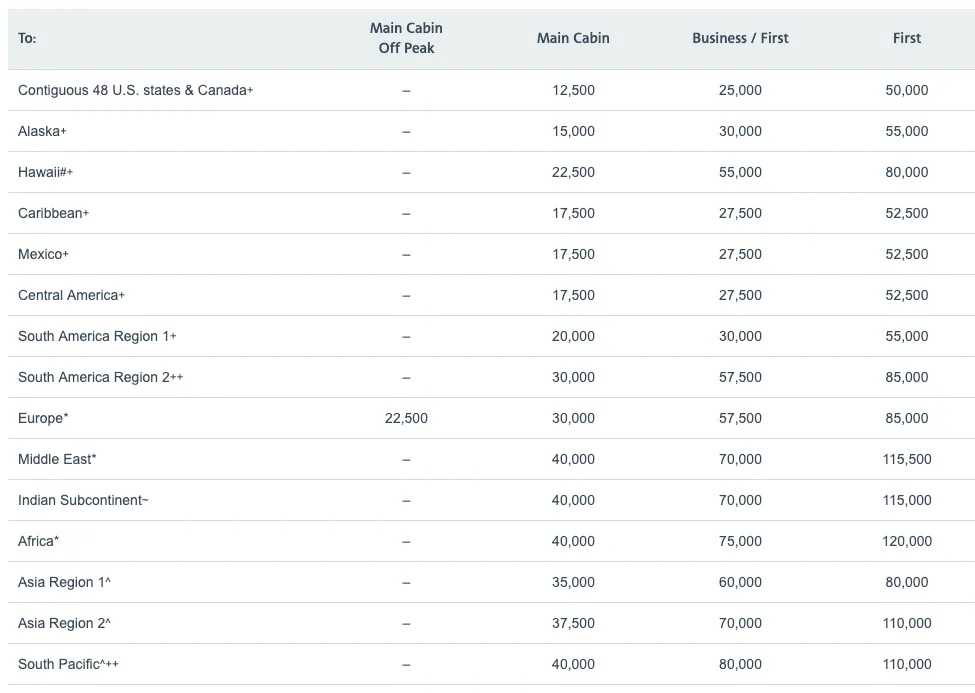975x693 pixels.
Task: Select the Middle East First value 115,500
Action: click(907, 459)
